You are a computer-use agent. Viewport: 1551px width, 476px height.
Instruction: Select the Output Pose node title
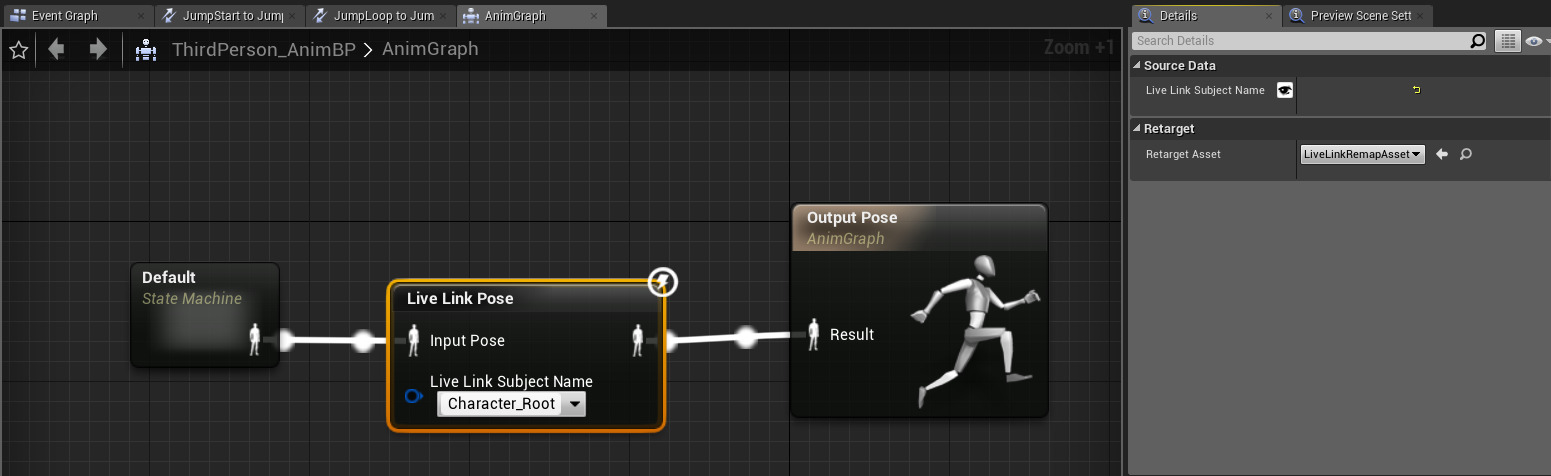click(x=852, y=218)
